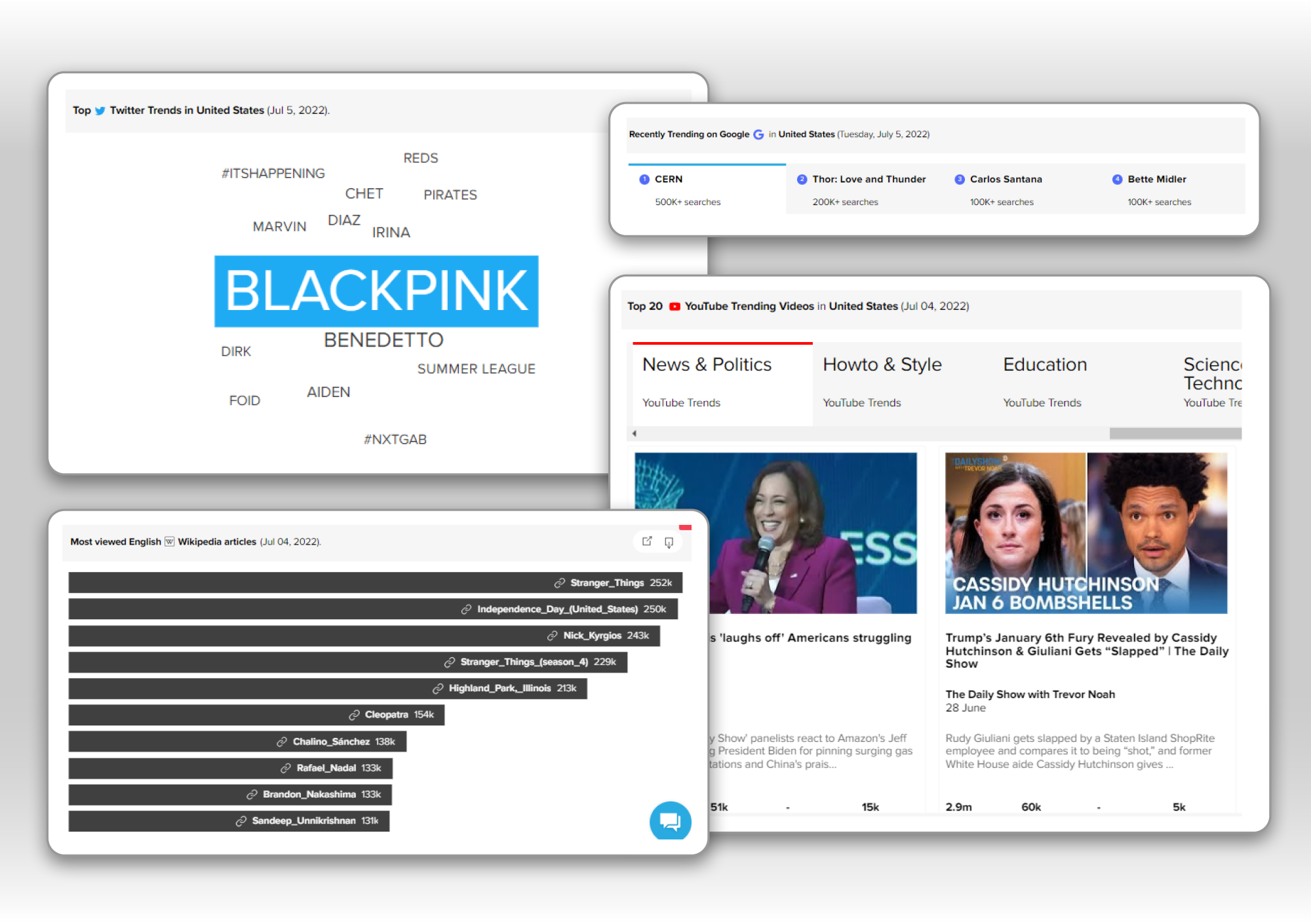This screenshot has width=1311, height=924.
Task: Click the Google G logo icon
Action: tap(758, 134)
